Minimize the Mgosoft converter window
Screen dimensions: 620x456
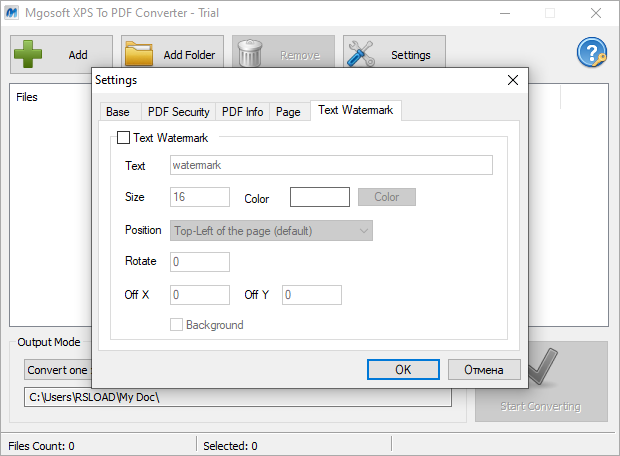(x=505, y=13)
